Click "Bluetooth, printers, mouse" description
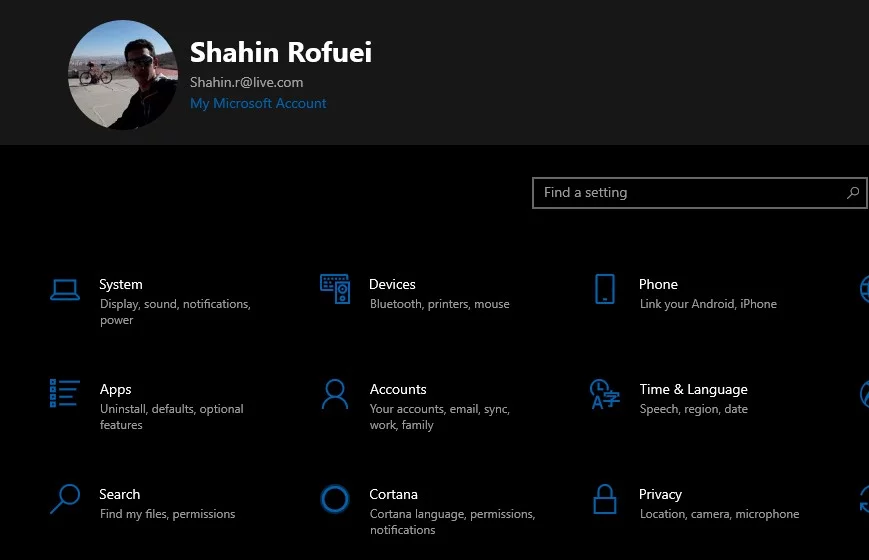 [x=439, y=304]
